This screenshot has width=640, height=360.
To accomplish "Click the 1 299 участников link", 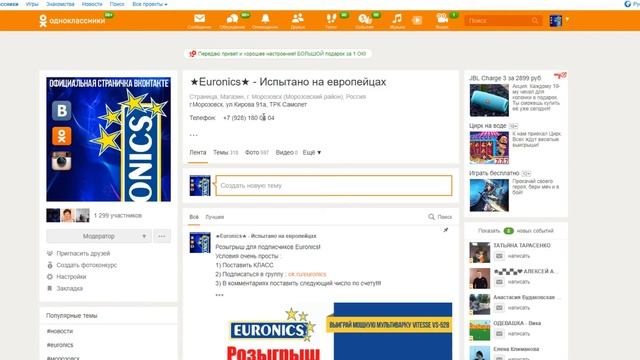I will point(118,216).
